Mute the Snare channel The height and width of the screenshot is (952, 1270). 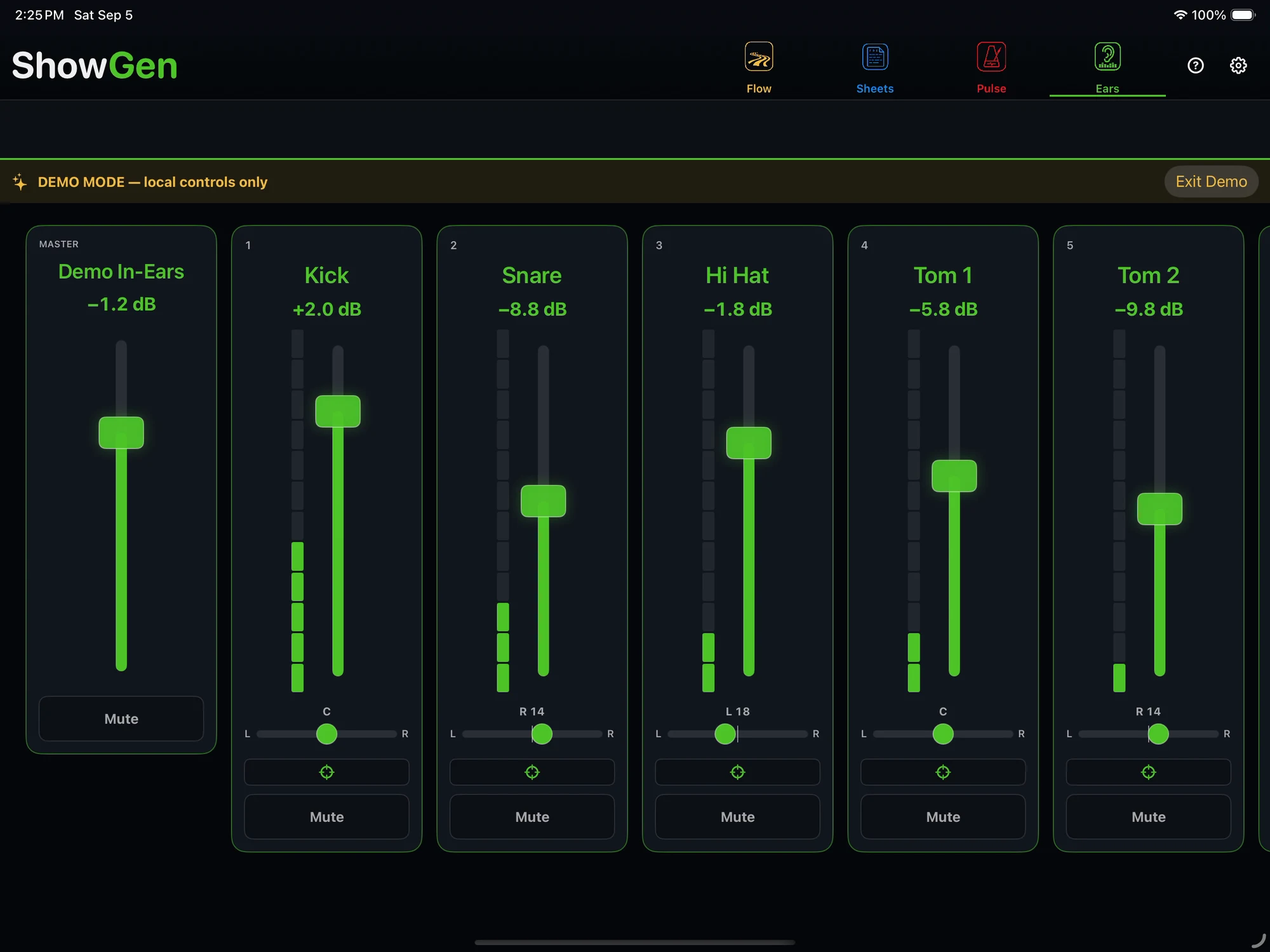click(x=532, y=817)
